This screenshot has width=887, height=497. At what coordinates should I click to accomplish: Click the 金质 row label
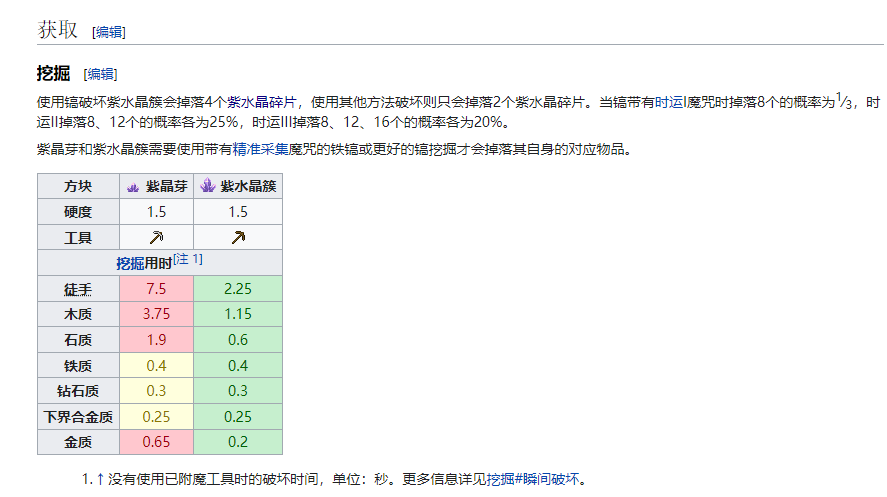coord(78,442)
